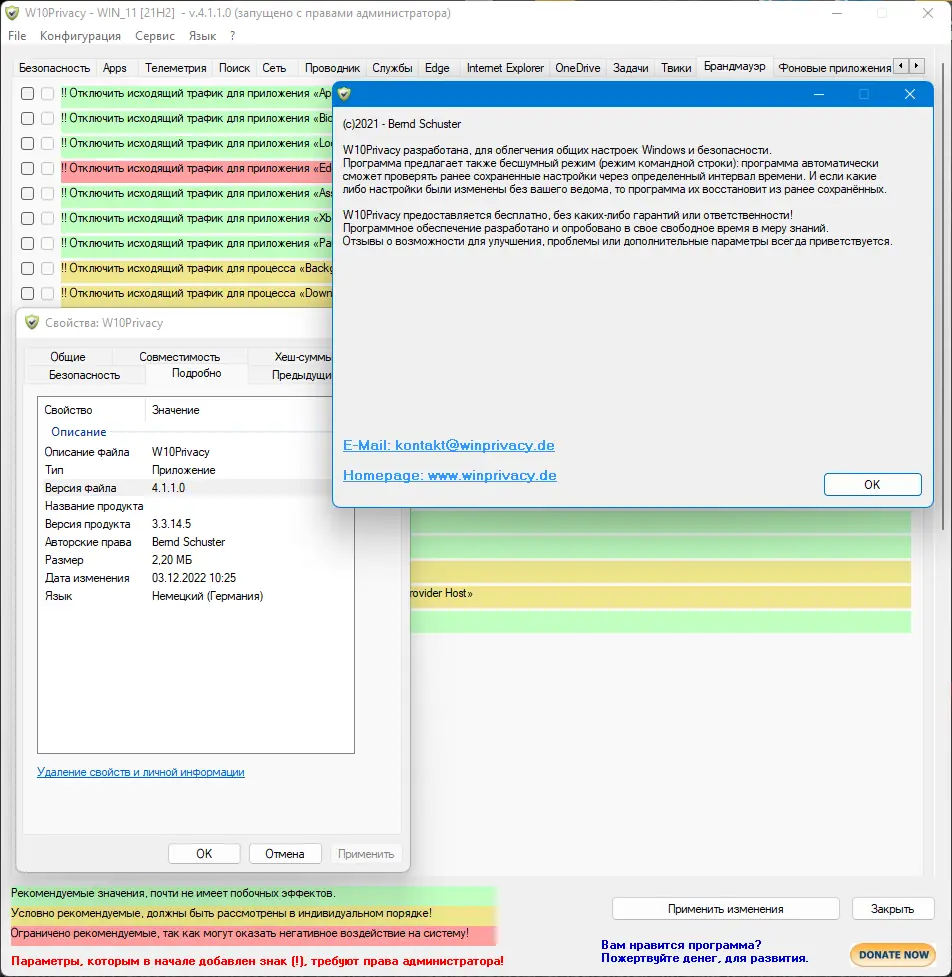The height and width of the screenshot is (977, 952).
Task: Open the Homepage www.winprivacy.de link
Action: 450,475
